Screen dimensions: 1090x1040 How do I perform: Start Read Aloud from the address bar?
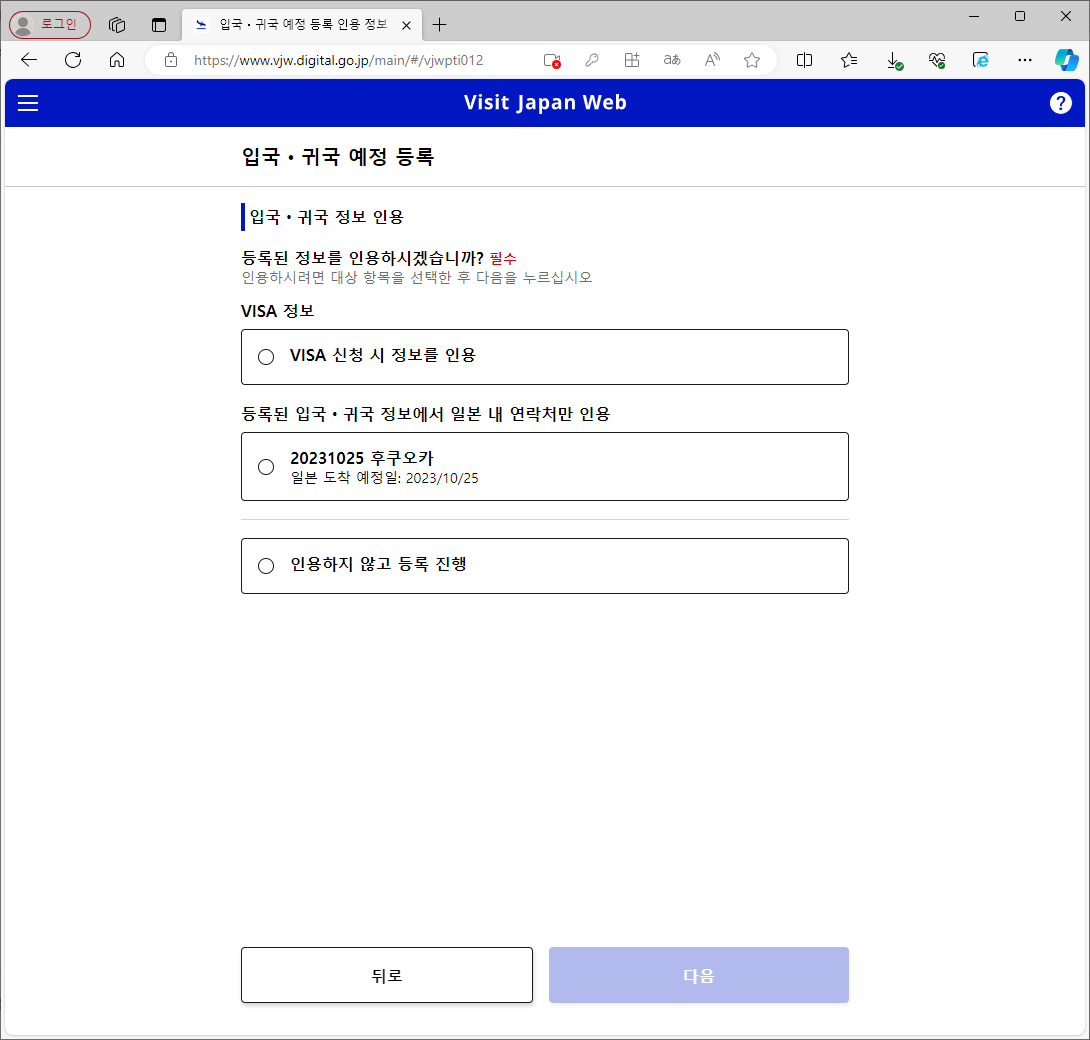coord(712,60)
